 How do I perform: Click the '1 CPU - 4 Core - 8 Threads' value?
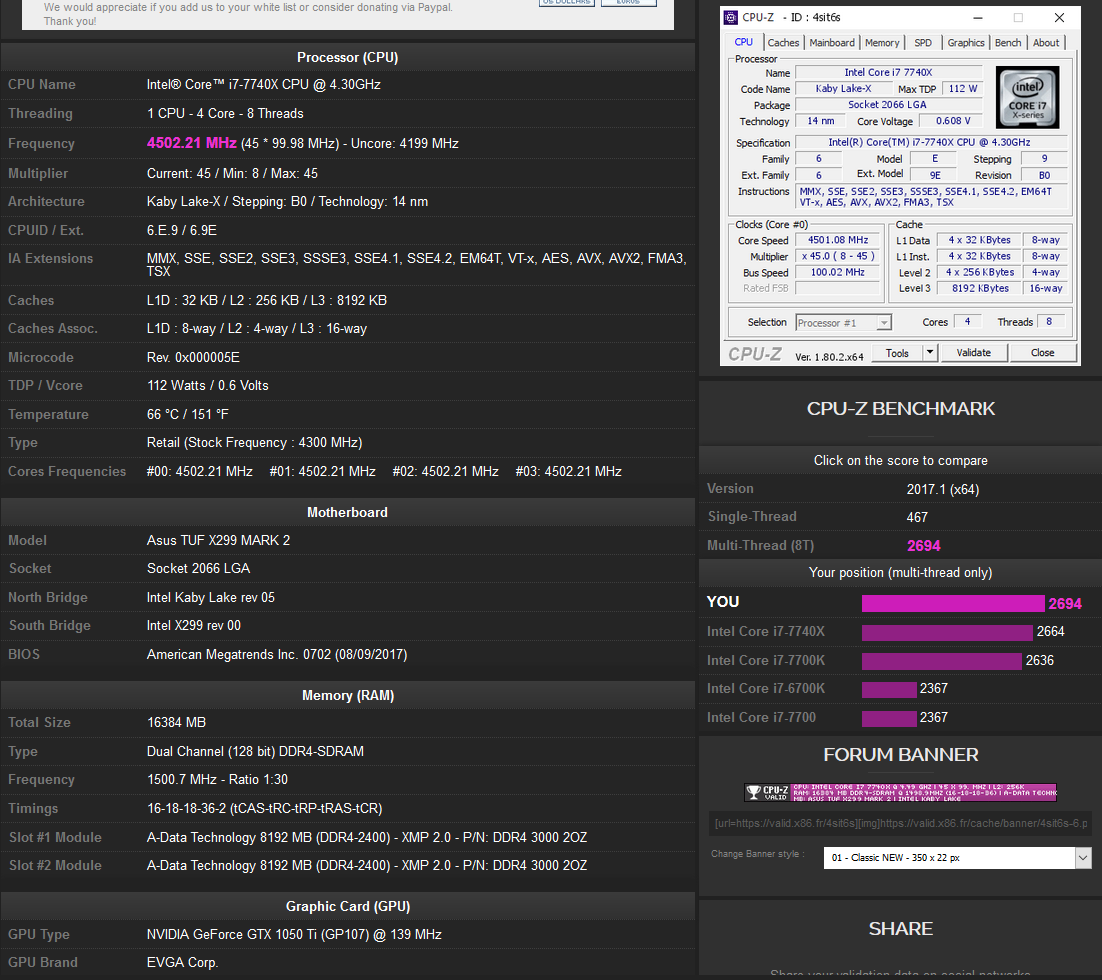[x=225, y=113]
